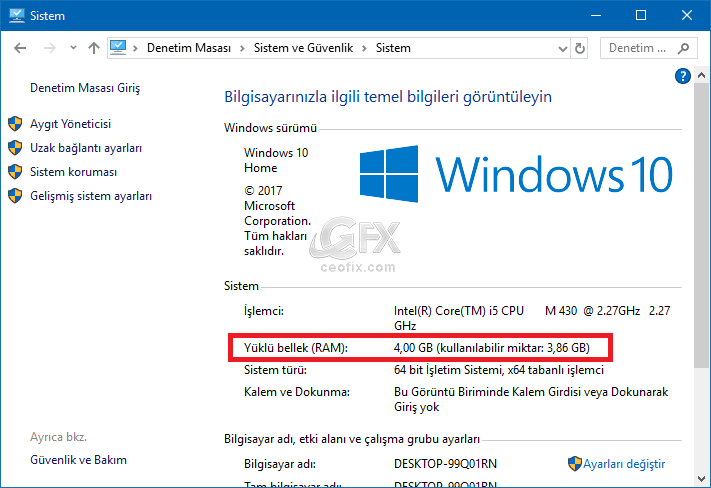
Task: Click the Intel(R) Core(TM) i5 CPU value
Action: click(532, 318)
